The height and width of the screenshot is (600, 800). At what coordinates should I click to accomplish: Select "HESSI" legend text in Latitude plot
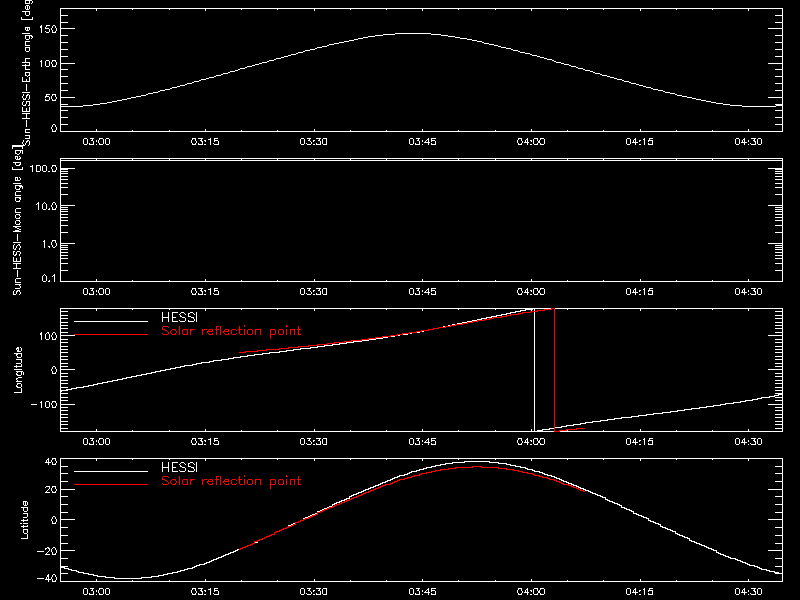click(x=179, y=467)
